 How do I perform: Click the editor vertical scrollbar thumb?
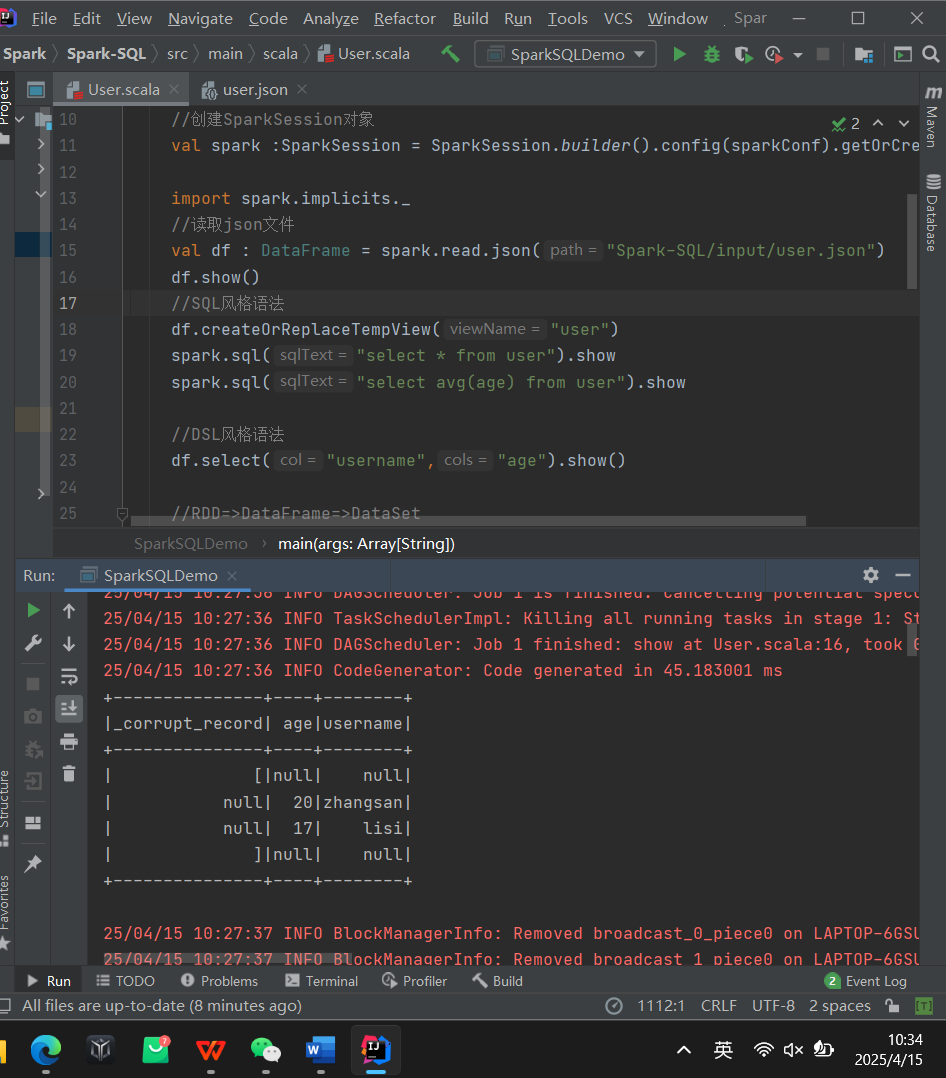[x=912, y=241]
